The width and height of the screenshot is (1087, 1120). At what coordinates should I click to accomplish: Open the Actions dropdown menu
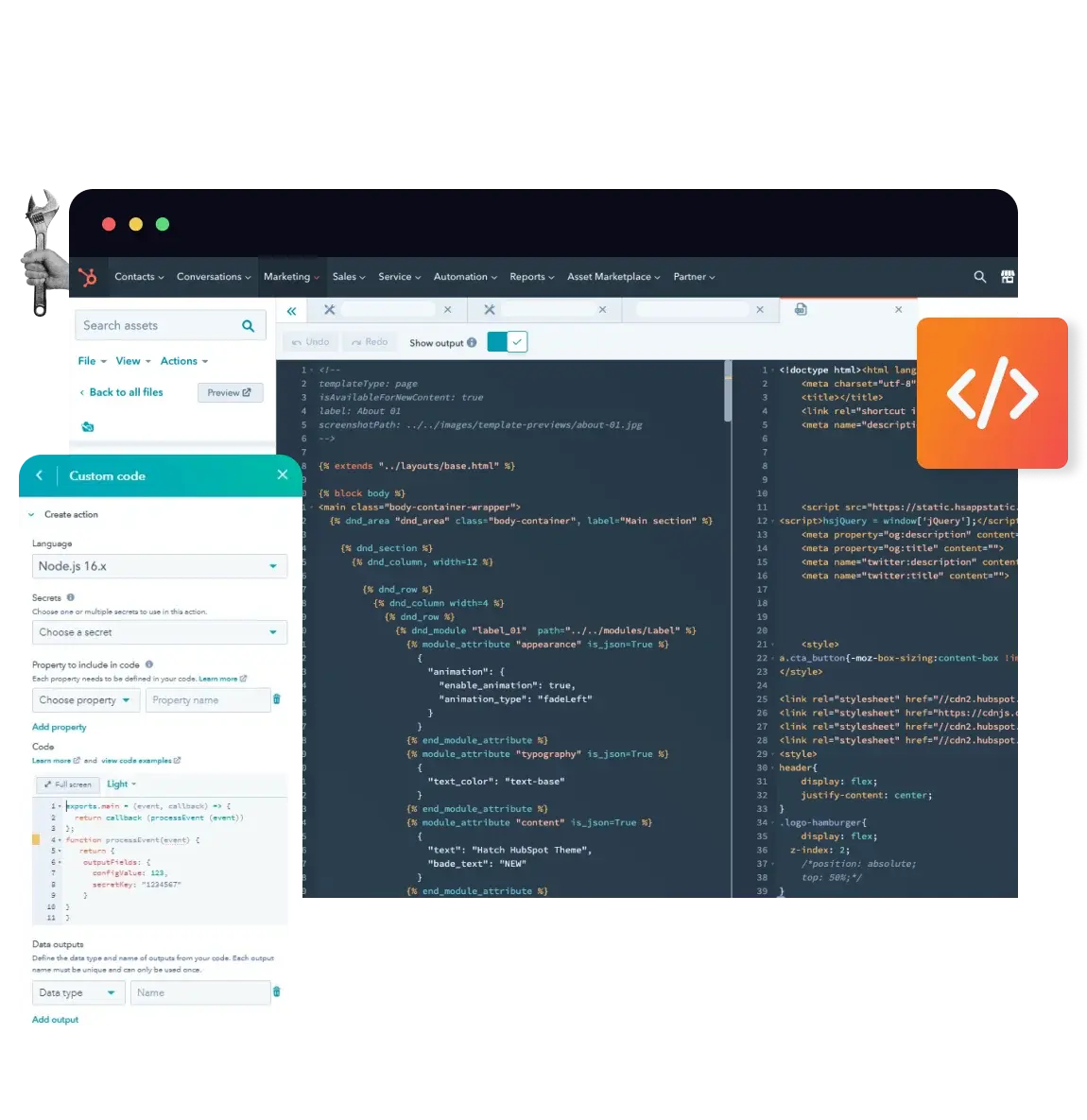(184, 361)
